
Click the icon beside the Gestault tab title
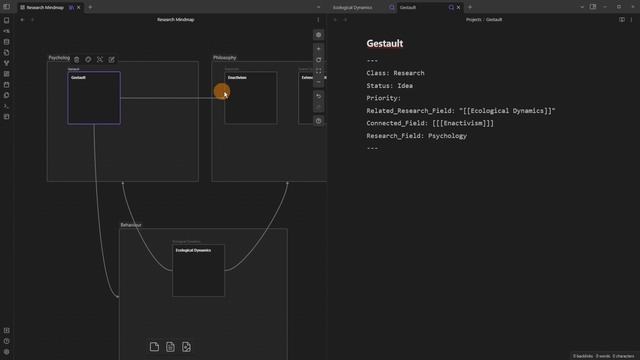[x=451, y=7]
